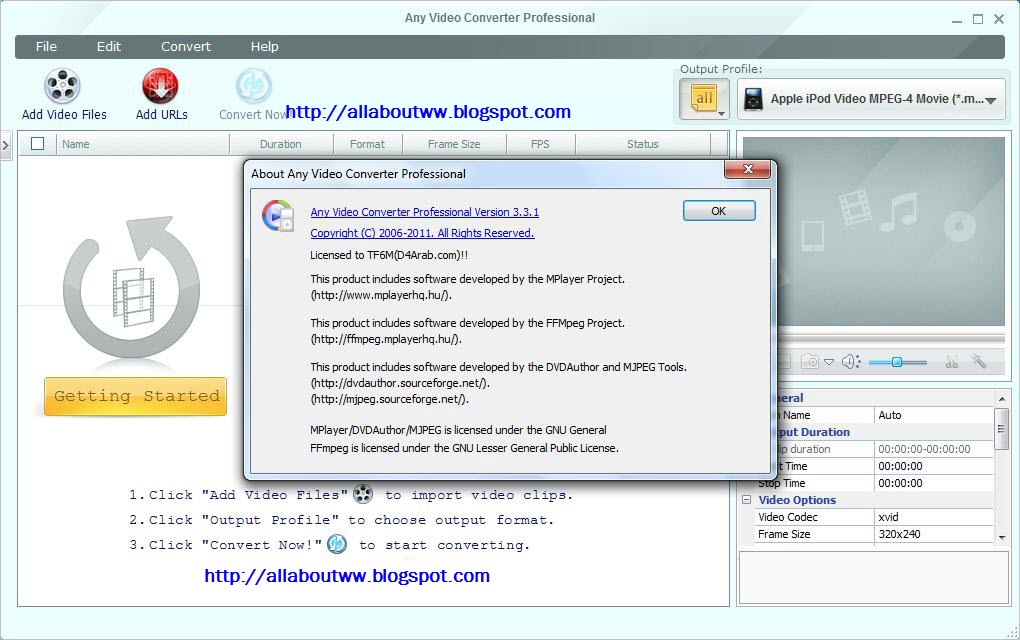The image size is (1020, 640).
Task: Open the File menu
Action: (46, 47)
